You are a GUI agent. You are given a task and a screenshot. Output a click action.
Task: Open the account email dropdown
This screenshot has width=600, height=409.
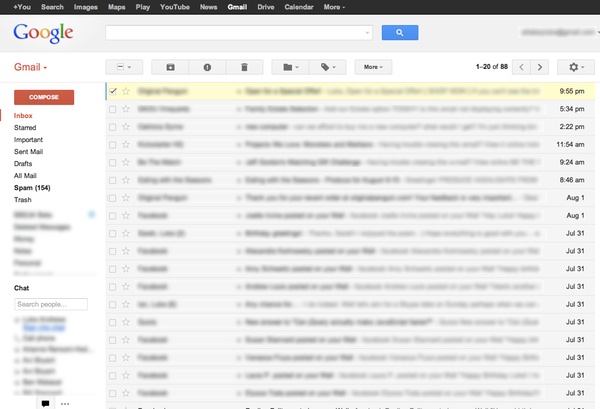pos(560,33)
